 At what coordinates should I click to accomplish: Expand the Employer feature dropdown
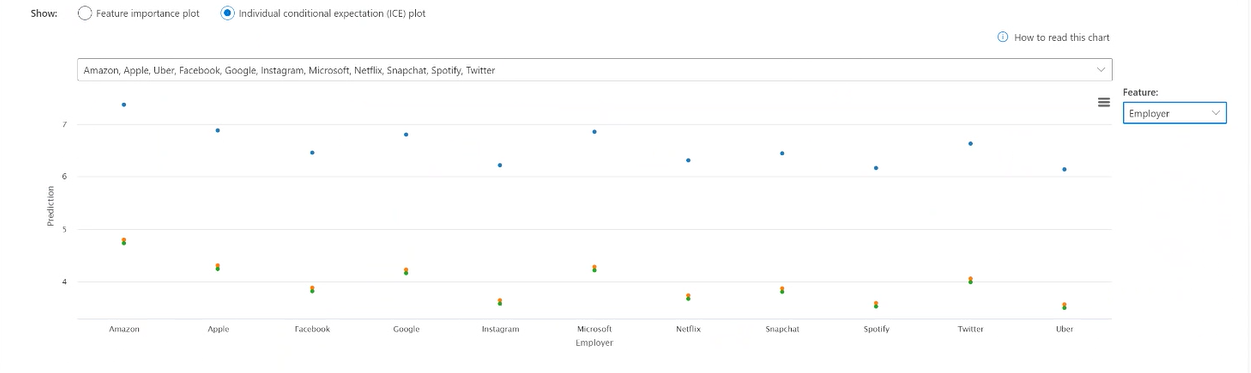[x=1174, y=114]
